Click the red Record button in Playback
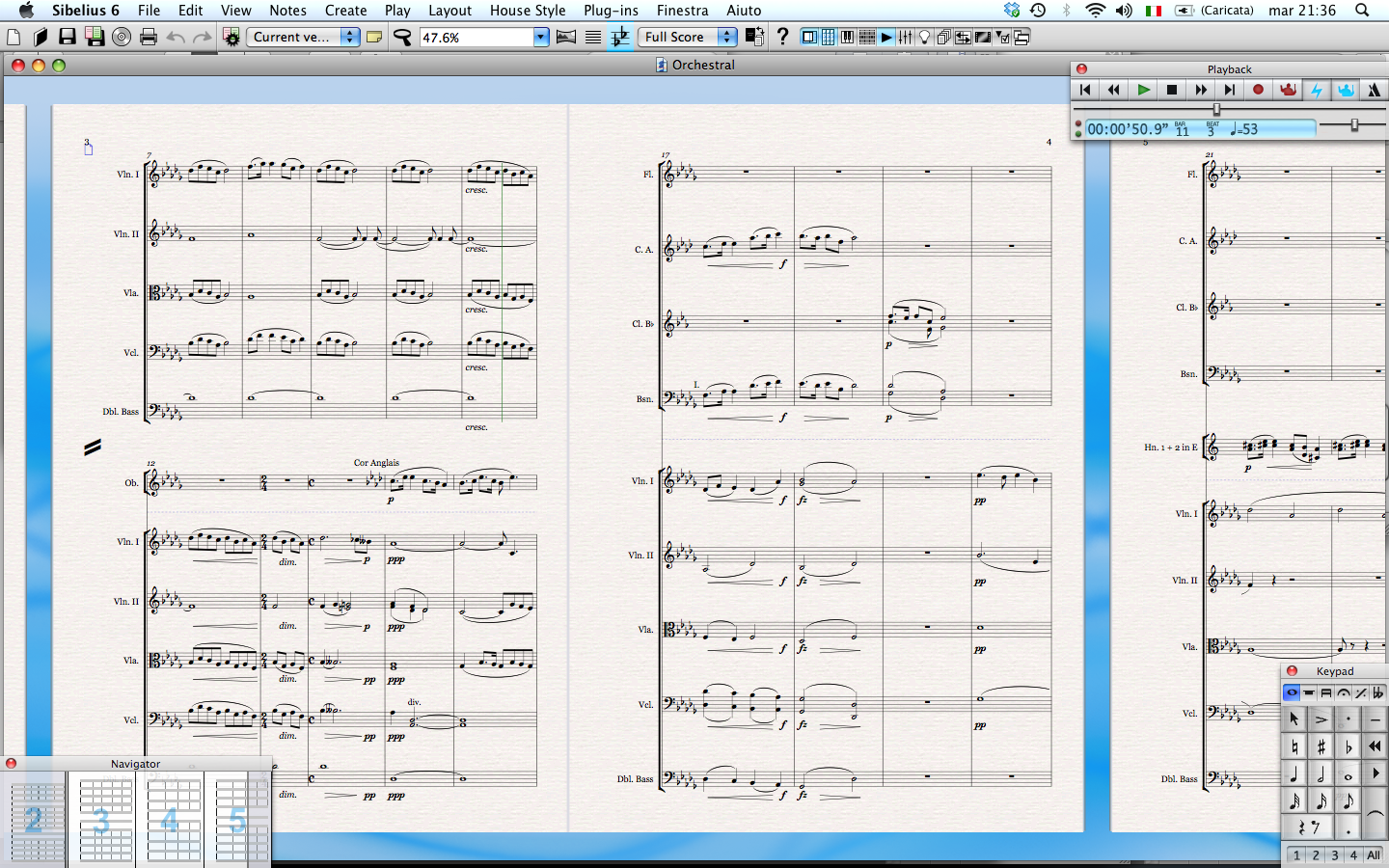The width and height of the screenshot is (1389, 868). tap(1258, 90)
